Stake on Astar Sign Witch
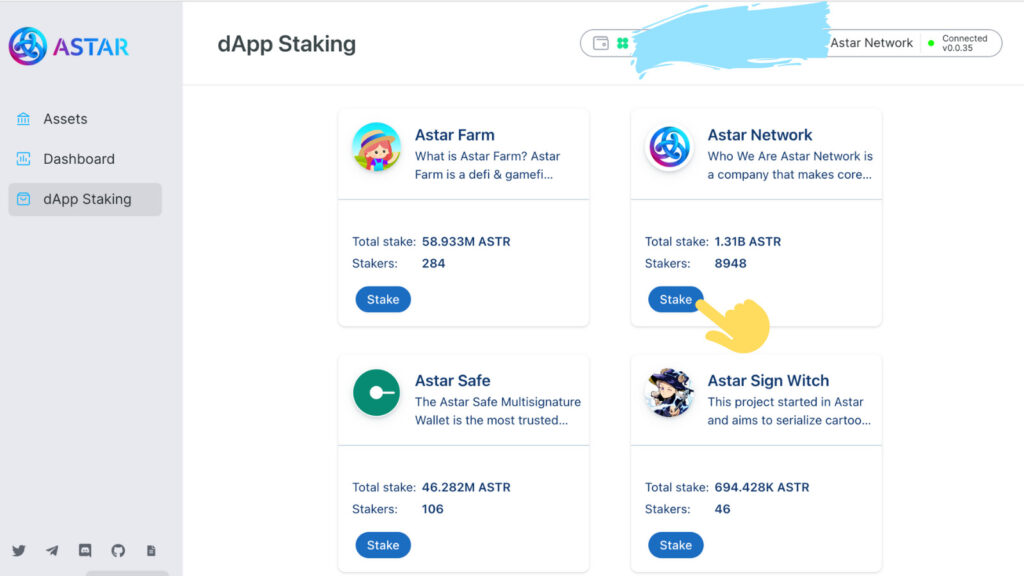Viewport: 1024px width, 576px height. [675, 545]
